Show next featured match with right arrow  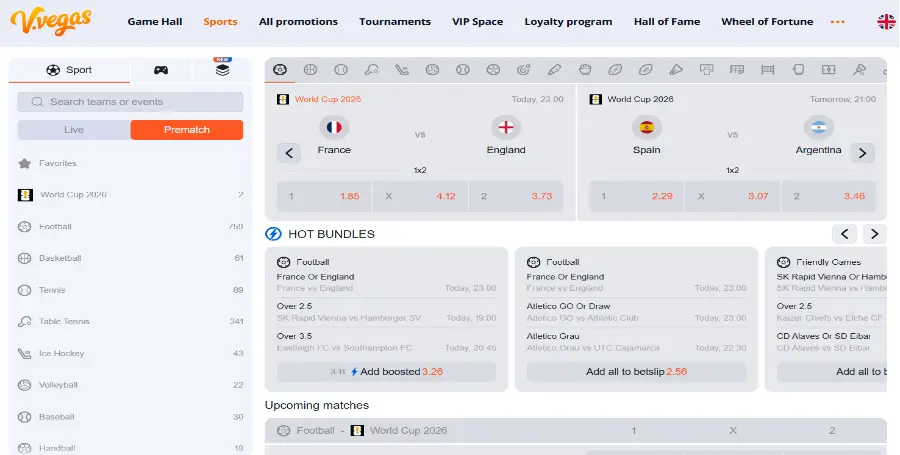click(x=862, y=153)
